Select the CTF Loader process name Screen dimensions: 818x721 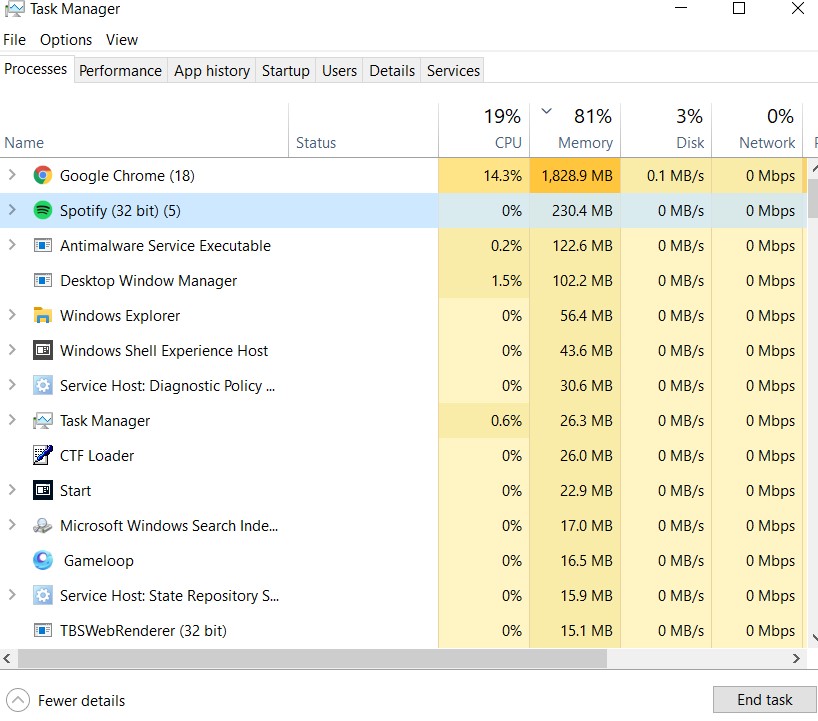[97, 455]
